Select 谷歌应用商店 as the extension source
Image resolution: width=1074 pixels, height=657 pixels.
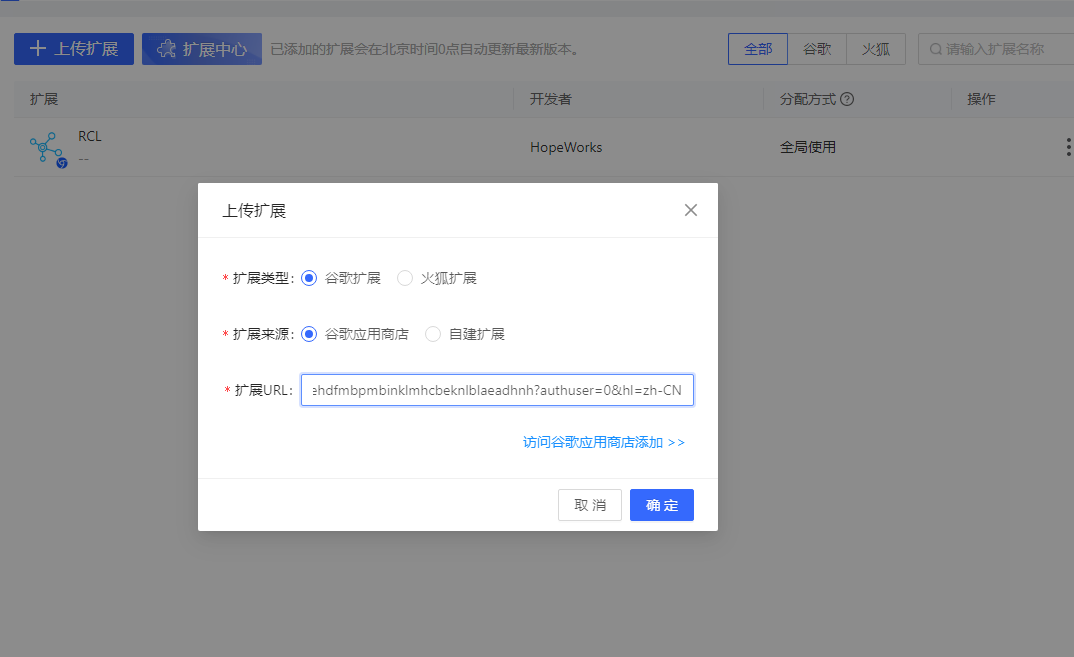click(309, 334)
